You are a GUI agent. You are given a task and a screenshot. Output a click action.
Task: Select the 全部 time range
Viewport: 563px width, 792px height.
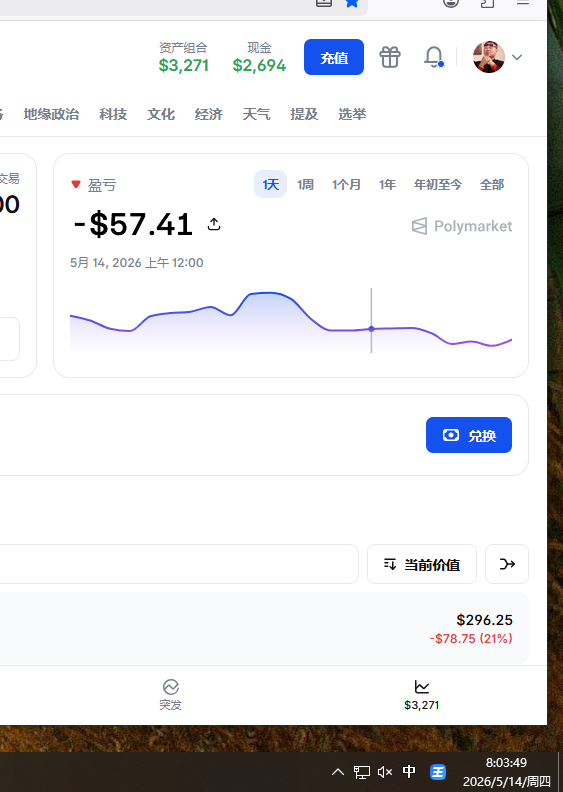point(492,184)
